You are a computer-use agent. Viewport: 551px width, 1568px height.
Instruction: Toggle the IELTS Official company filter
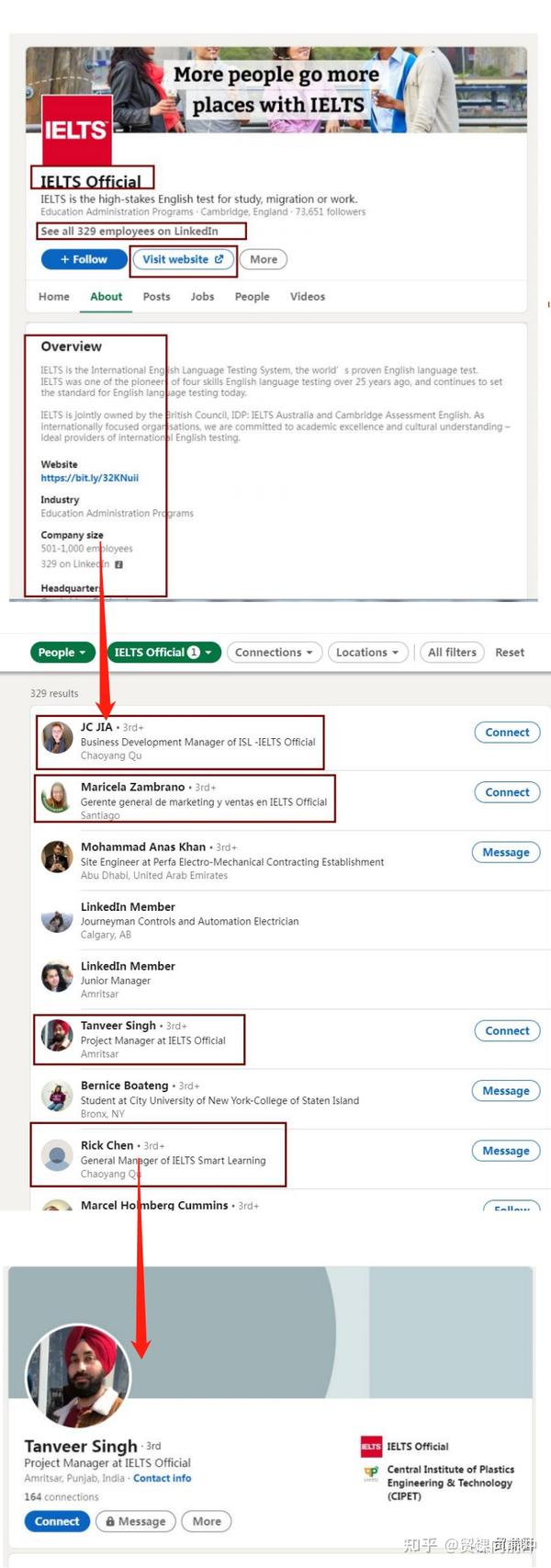[163, 652]
